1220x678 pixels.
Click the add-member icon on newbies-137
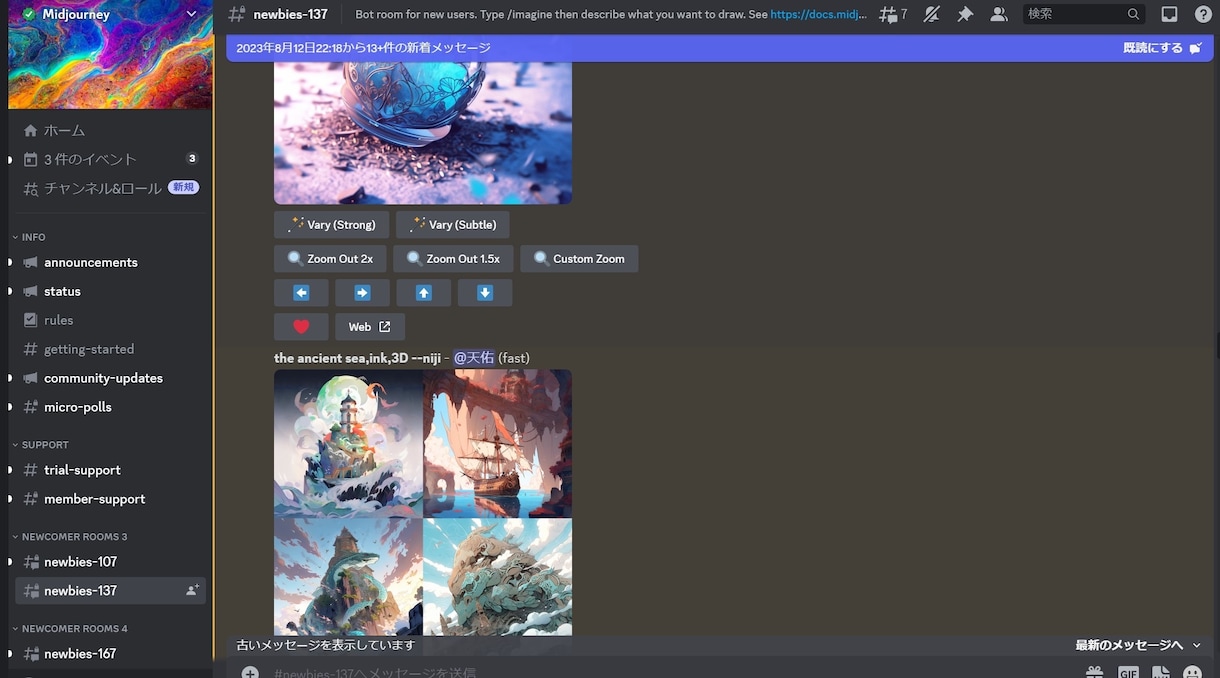pos(192,591)
